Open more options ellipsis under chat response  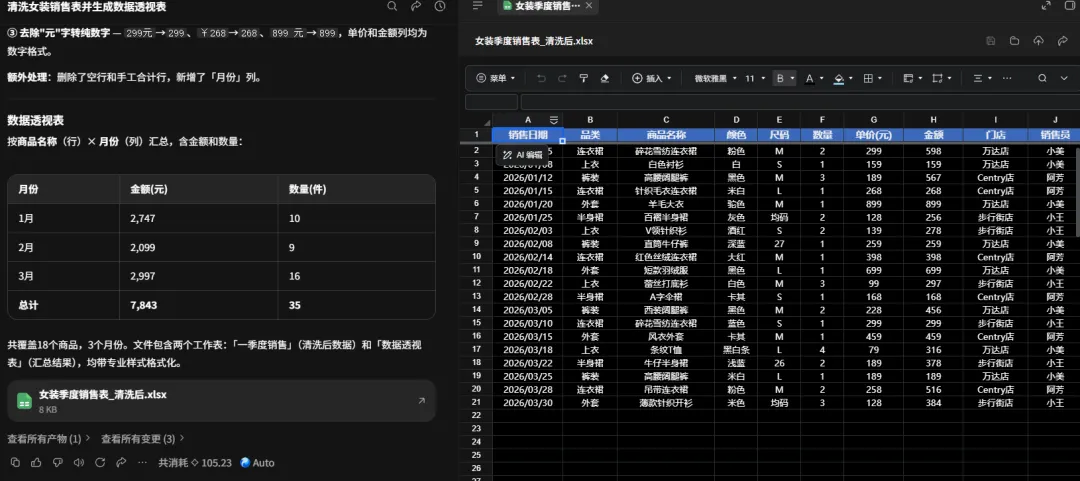[x=143, y=462]
